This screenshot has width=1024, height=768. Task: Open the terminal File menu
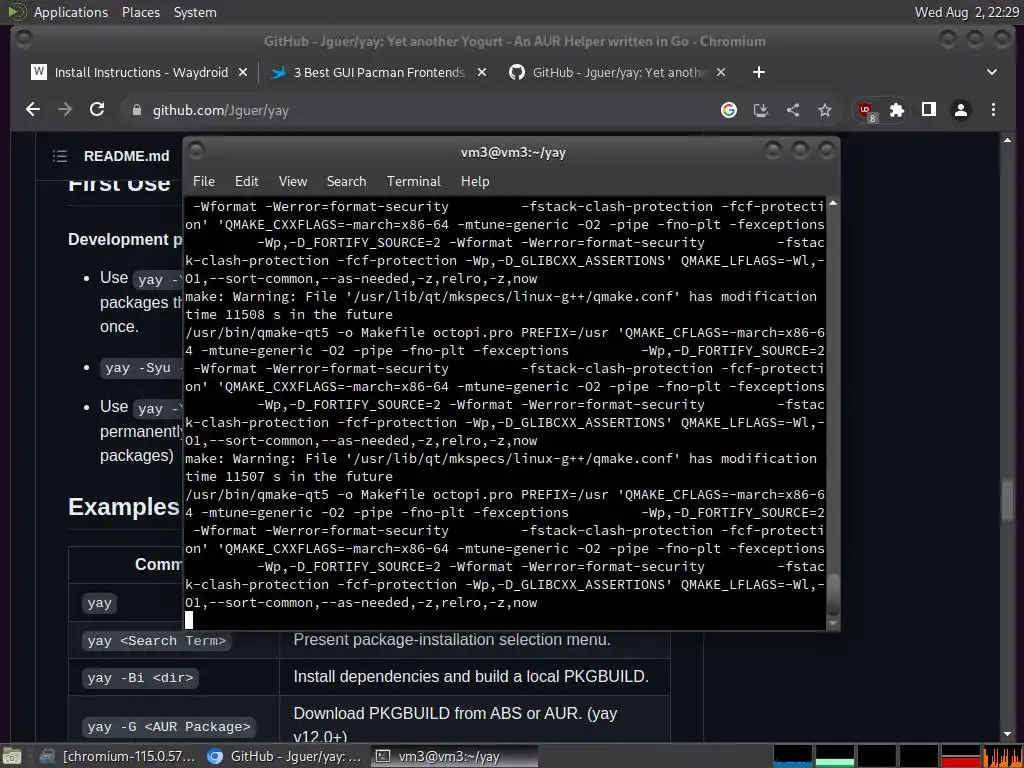pyautogui.click(x=204, y=181)
